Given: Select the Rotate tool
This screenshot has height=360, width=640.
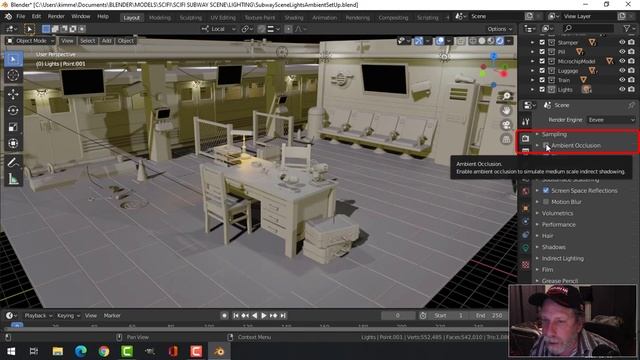Looking at the screenshot, I should pyautogui.click(x=13, y=111).
